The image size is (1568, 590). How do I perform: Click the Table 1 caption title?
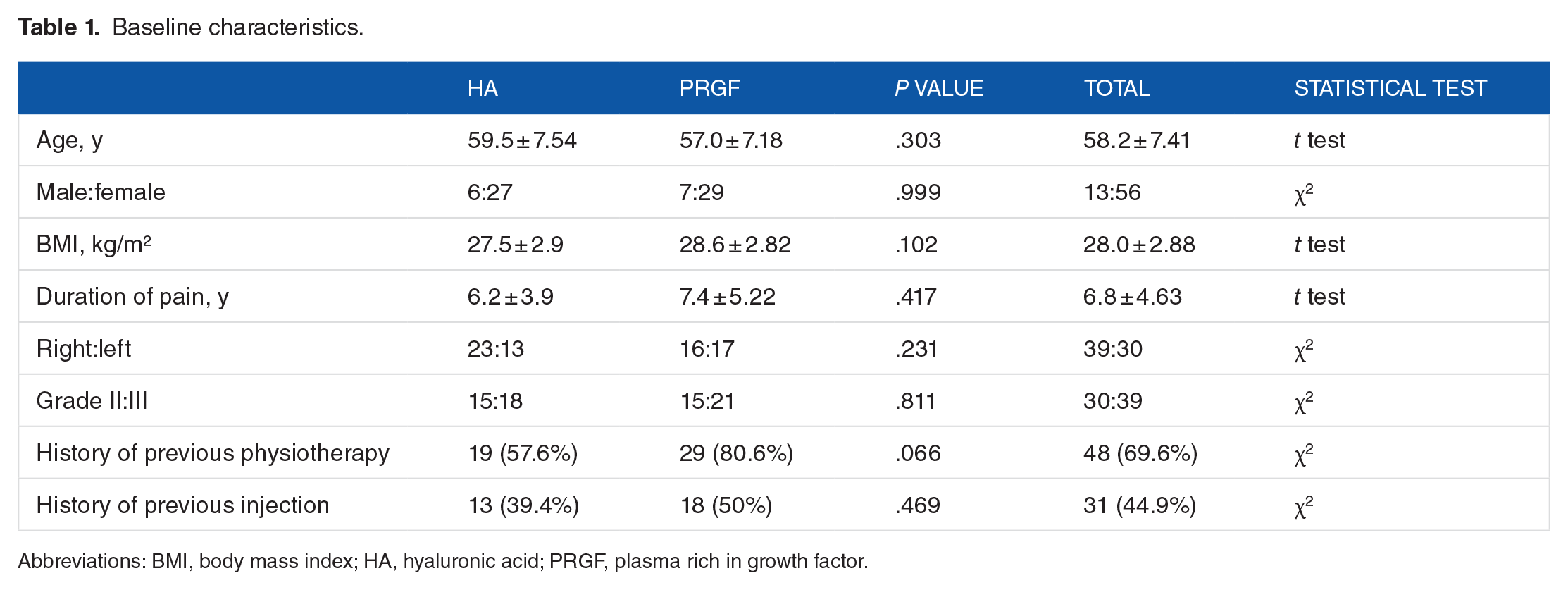pos(191,27)
